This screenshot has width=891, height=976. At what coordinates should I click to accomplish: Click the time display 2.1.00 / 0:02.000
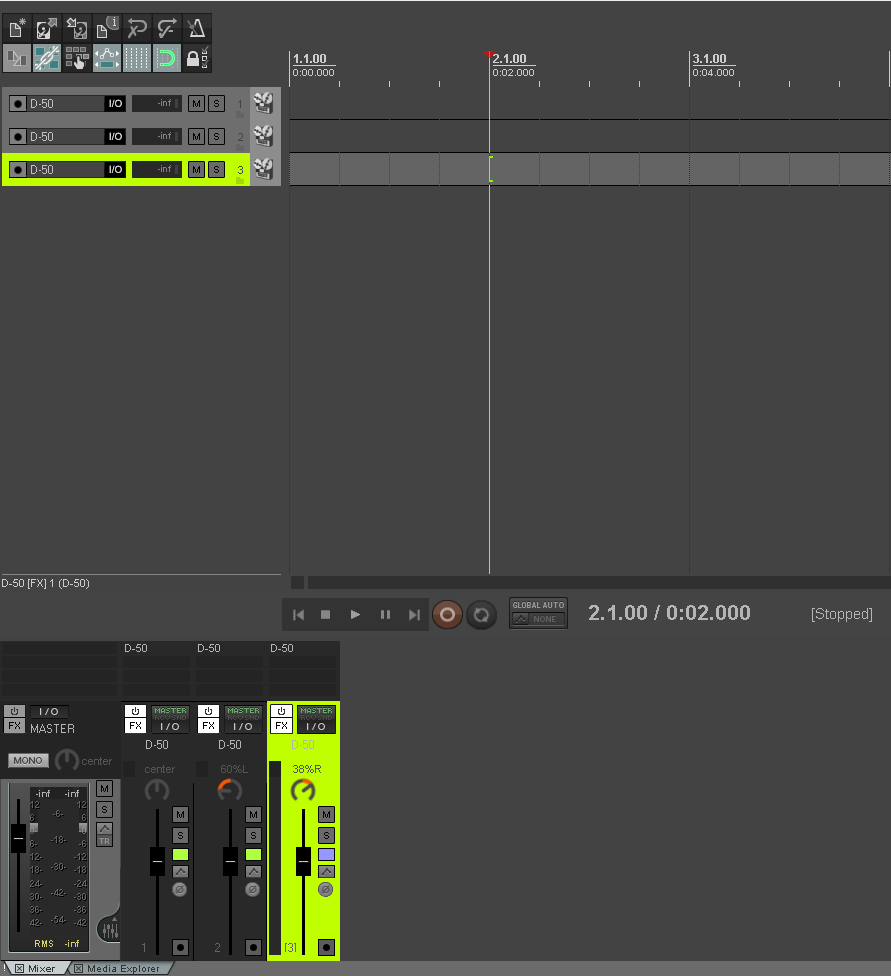(x=669, y=613)
